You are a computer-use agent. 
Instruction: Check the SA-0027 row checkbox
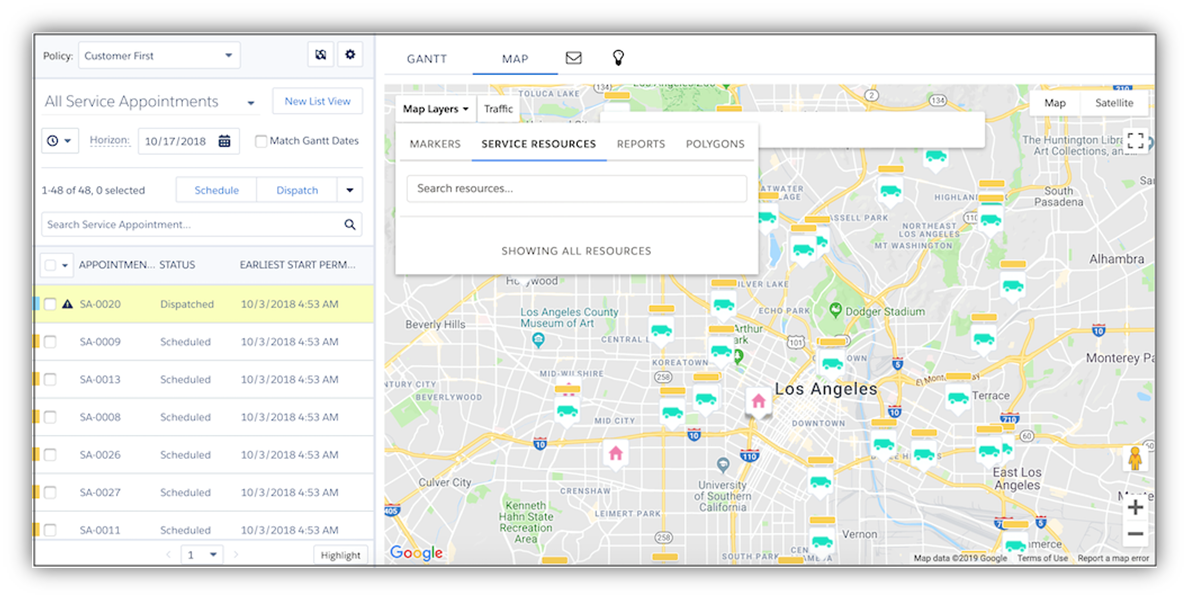click(x=50, y=492)
